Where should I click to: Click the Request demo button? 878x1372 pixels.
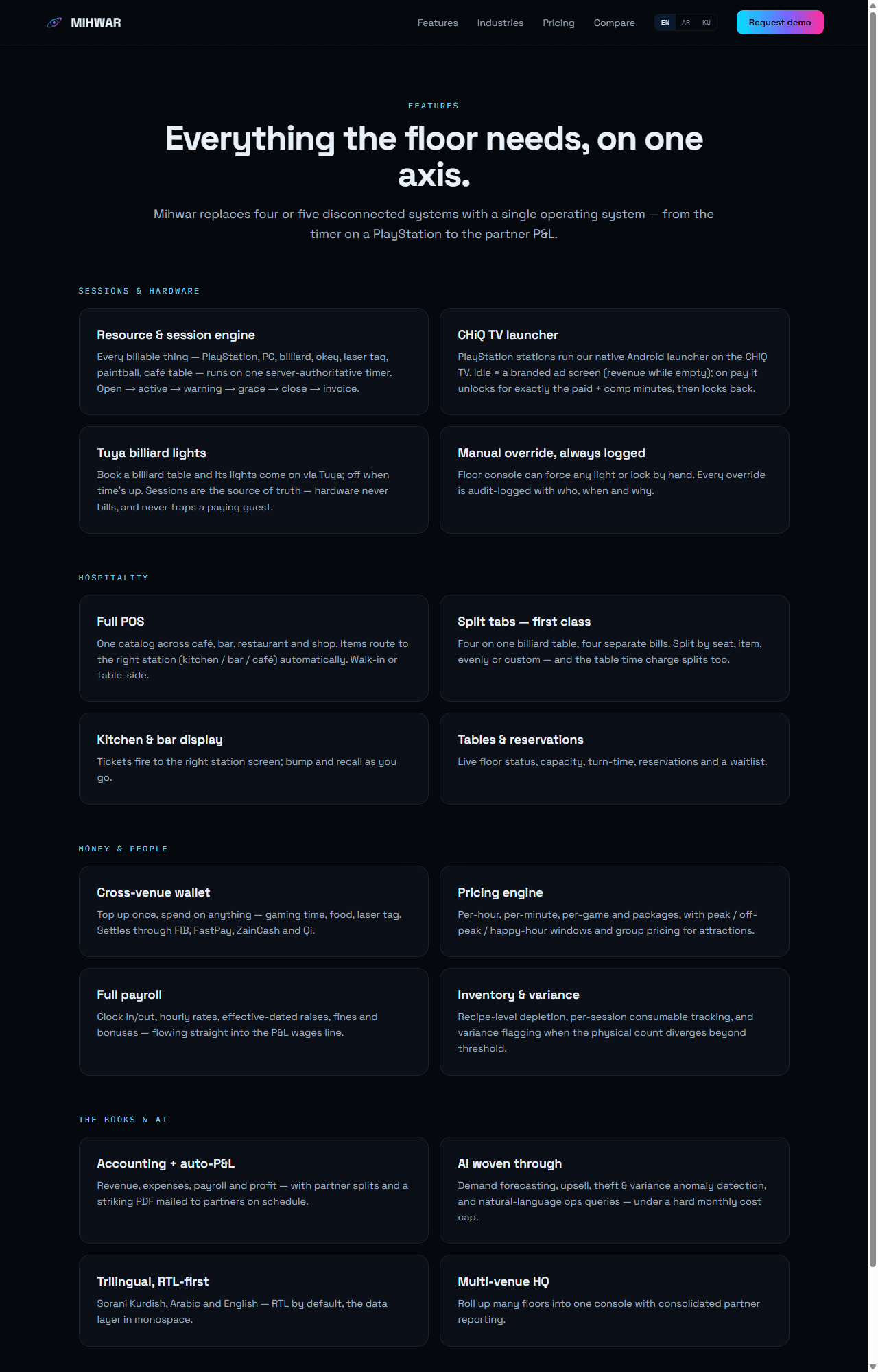(780, 23)
